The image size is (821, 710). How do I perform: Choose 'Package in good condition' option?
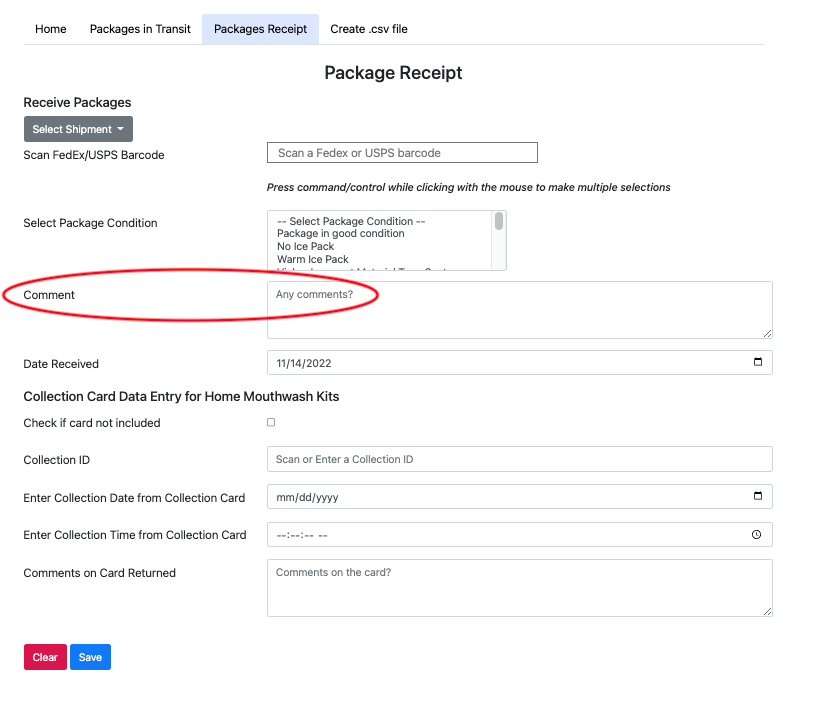(341, 234)
